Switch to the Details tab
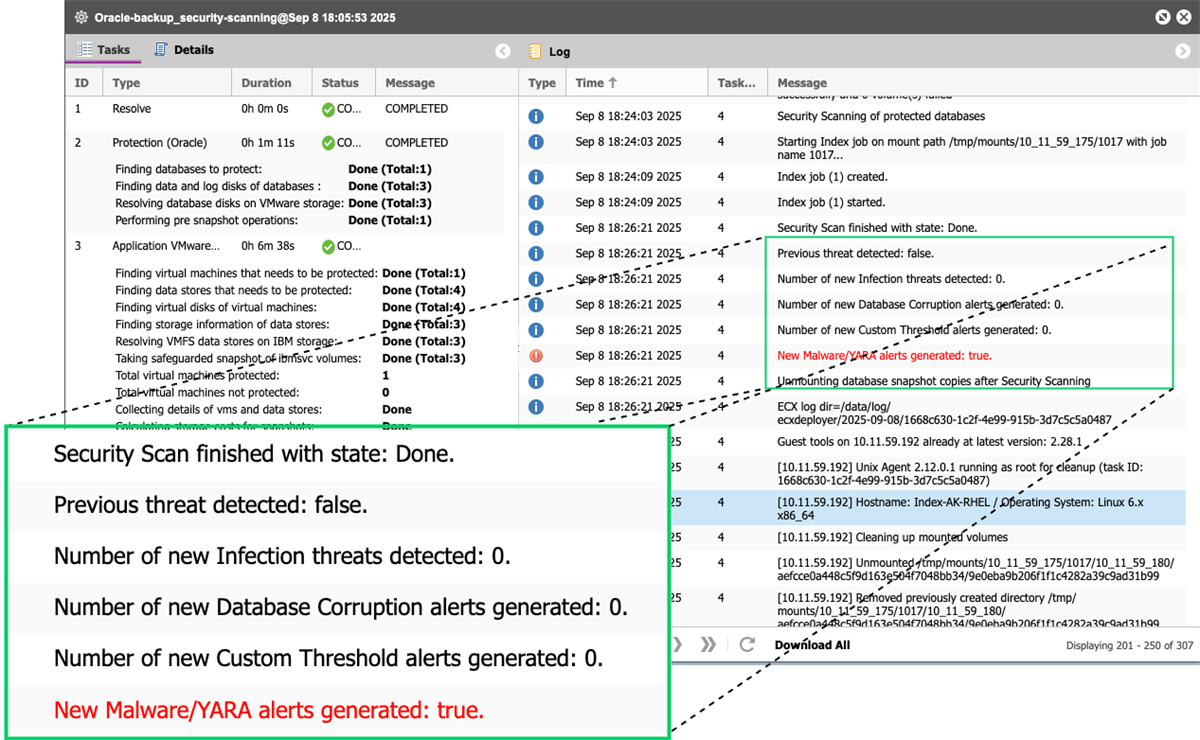Viewport: 1200px width, 740px height. [184, 49]
